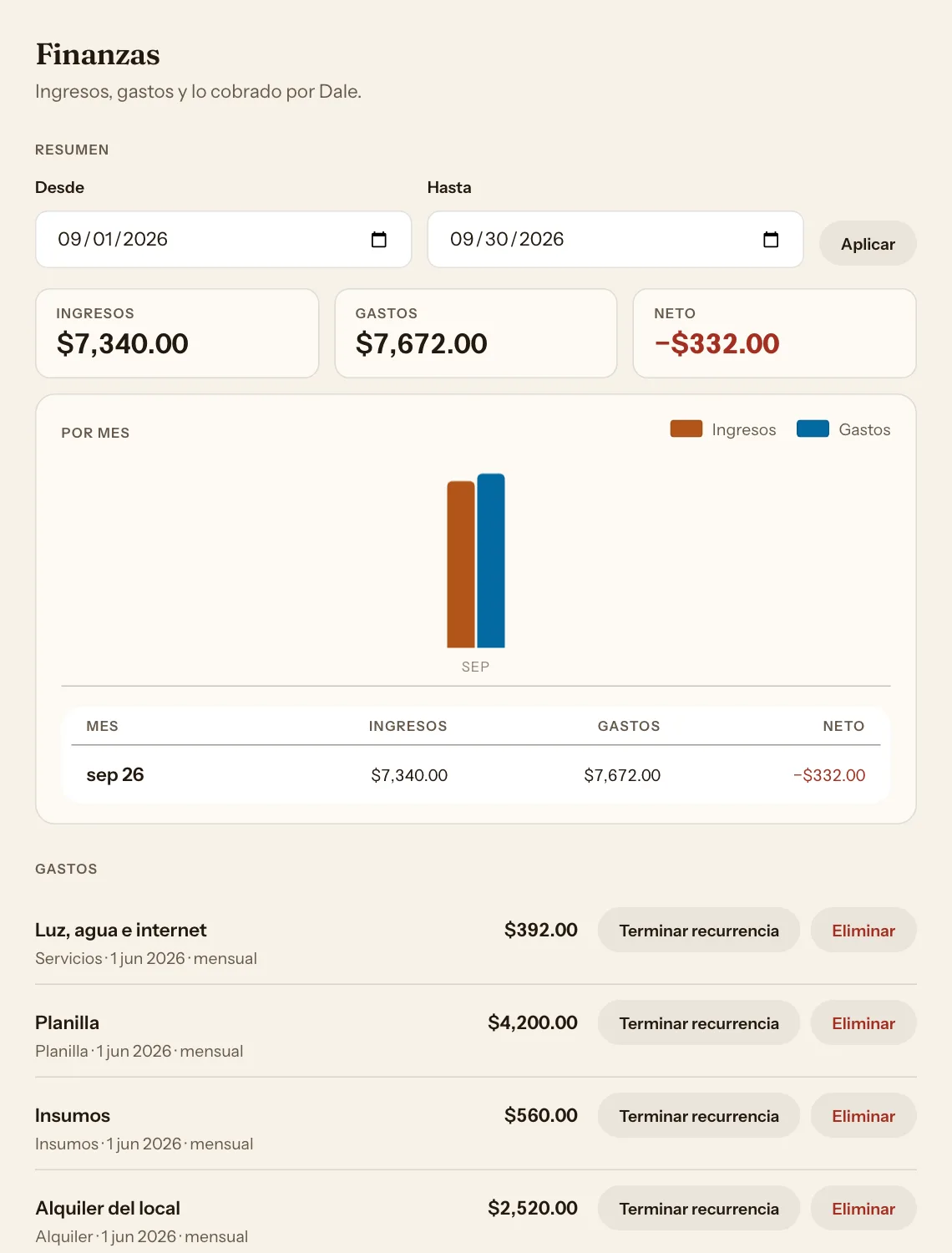Screen dimensions: 952x1253
Task: End recurrence for Luz, agua e internet
Action: click(699, 931)
